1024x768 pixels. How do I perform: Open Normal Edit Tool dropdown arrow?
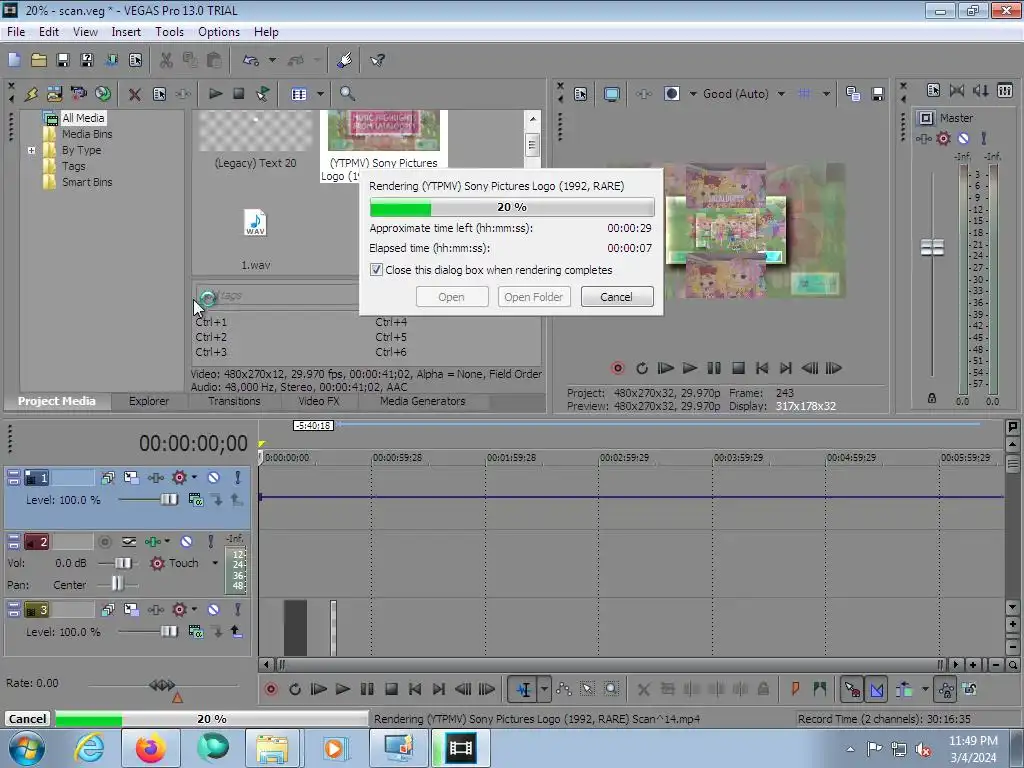click(x=544, y=689)
